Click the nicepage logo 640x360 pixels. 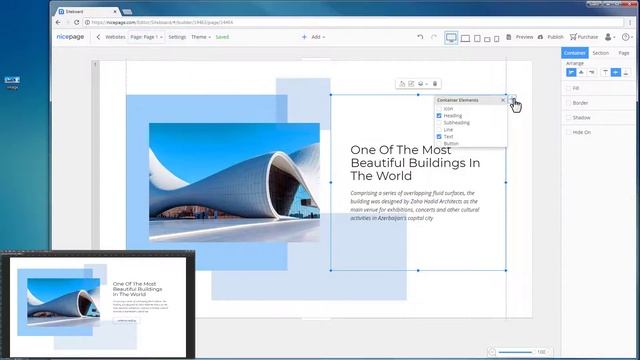point(70,37)
